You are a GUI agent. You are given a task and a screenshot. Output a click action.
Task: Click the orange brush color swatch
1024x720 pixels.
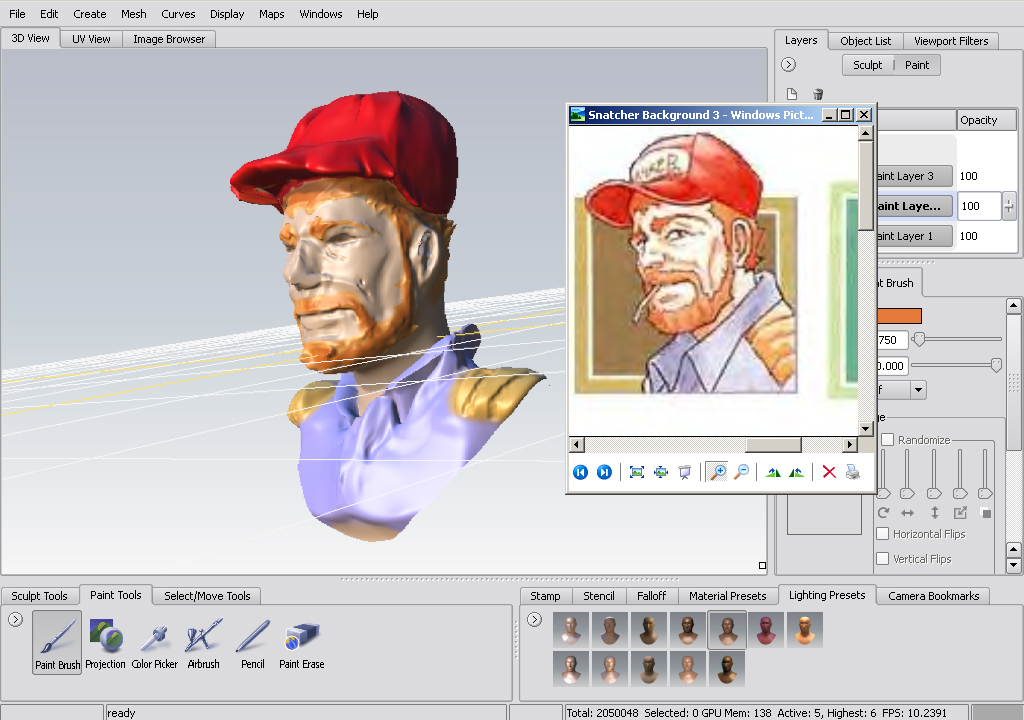[x=899, y=316]
